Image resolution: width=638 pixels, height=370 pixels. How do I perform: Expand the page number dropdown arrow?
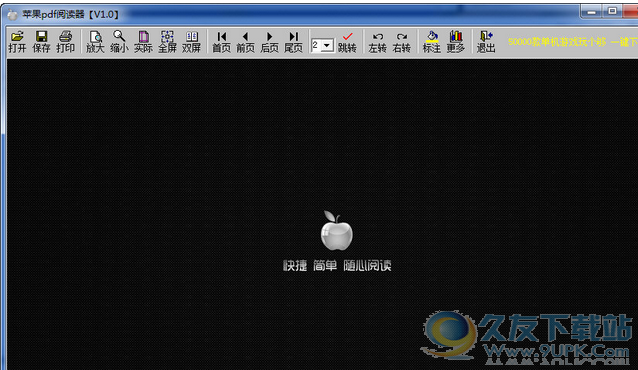click(x=327, y=45)
